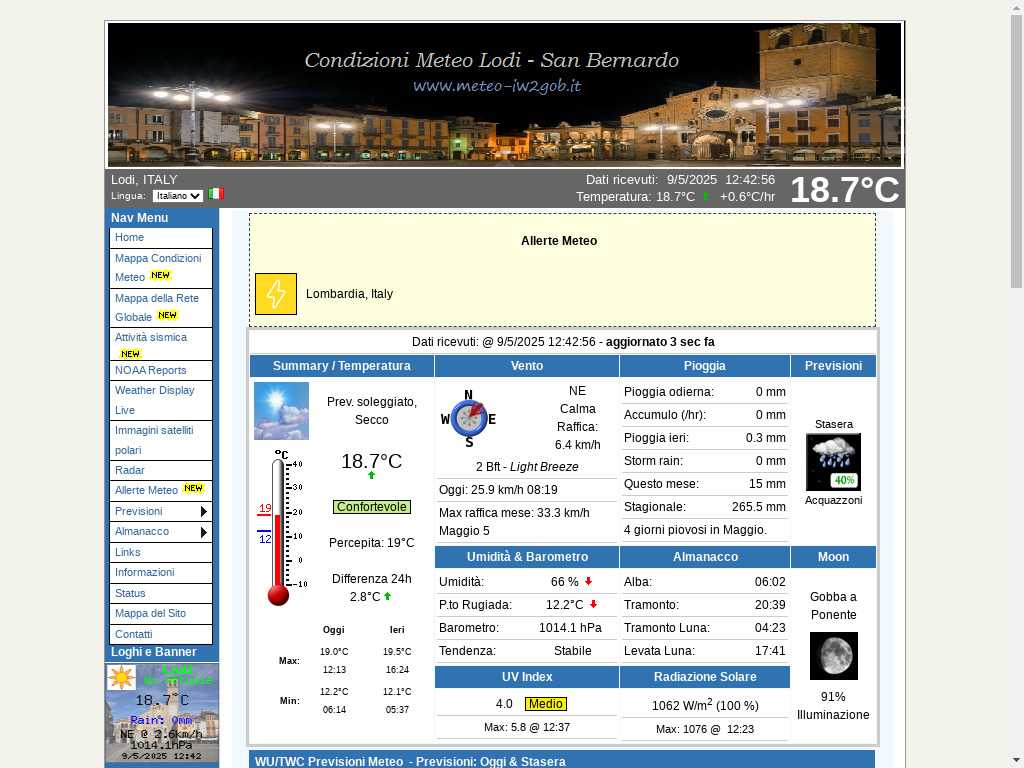Open the Lingua language dropdown
The image size is (1024, 768).
[x=178, y=196]
